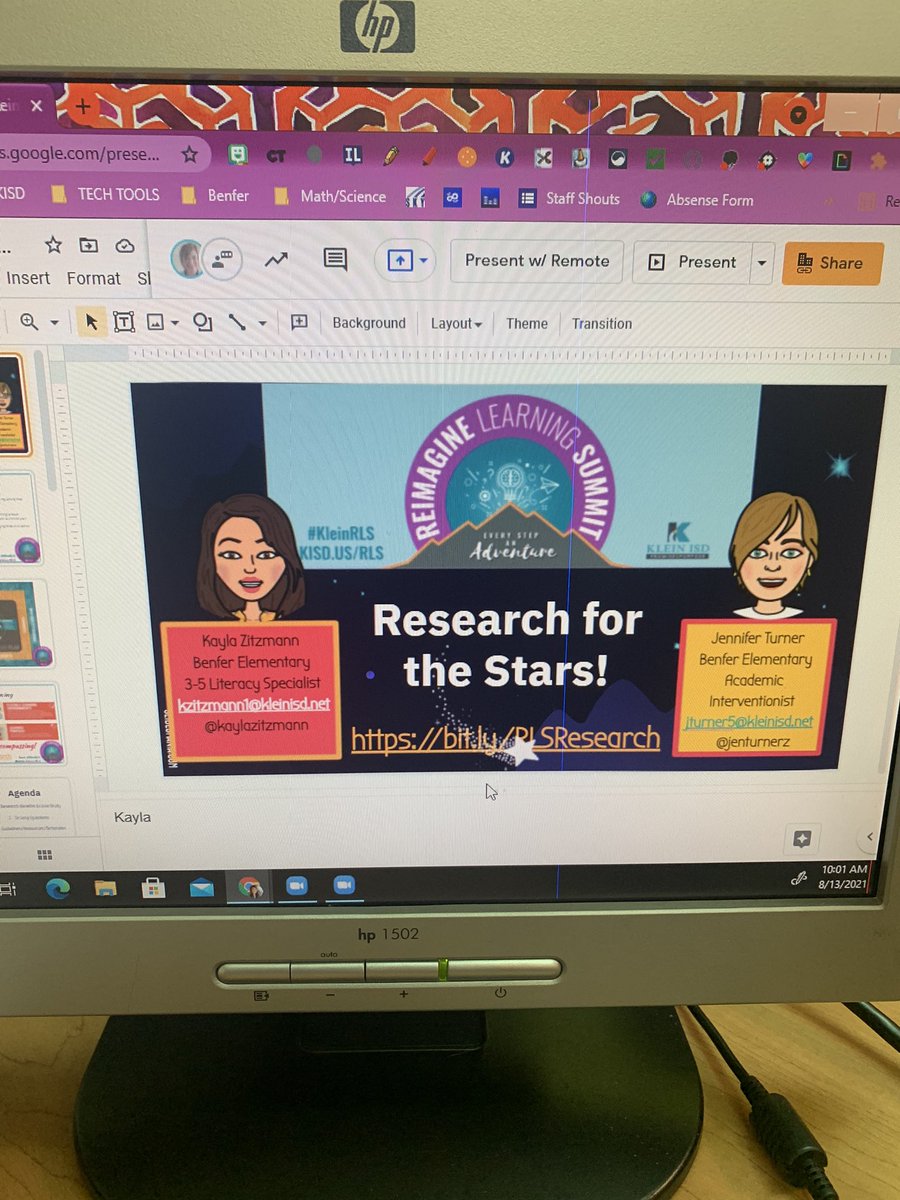Screen dimensions: 900x1200
Task: Click the Insert image tool
Action: (155, 322)
